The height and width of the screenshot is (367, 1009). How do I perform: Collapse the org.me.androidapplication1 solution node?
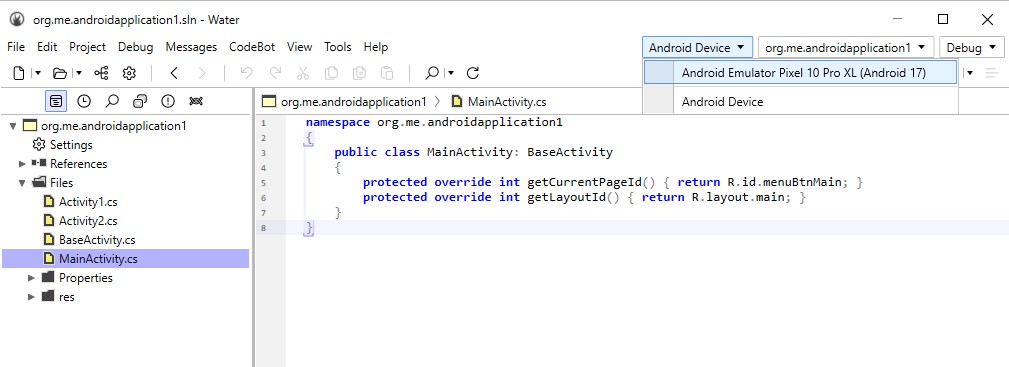click(x=13, y=126)
